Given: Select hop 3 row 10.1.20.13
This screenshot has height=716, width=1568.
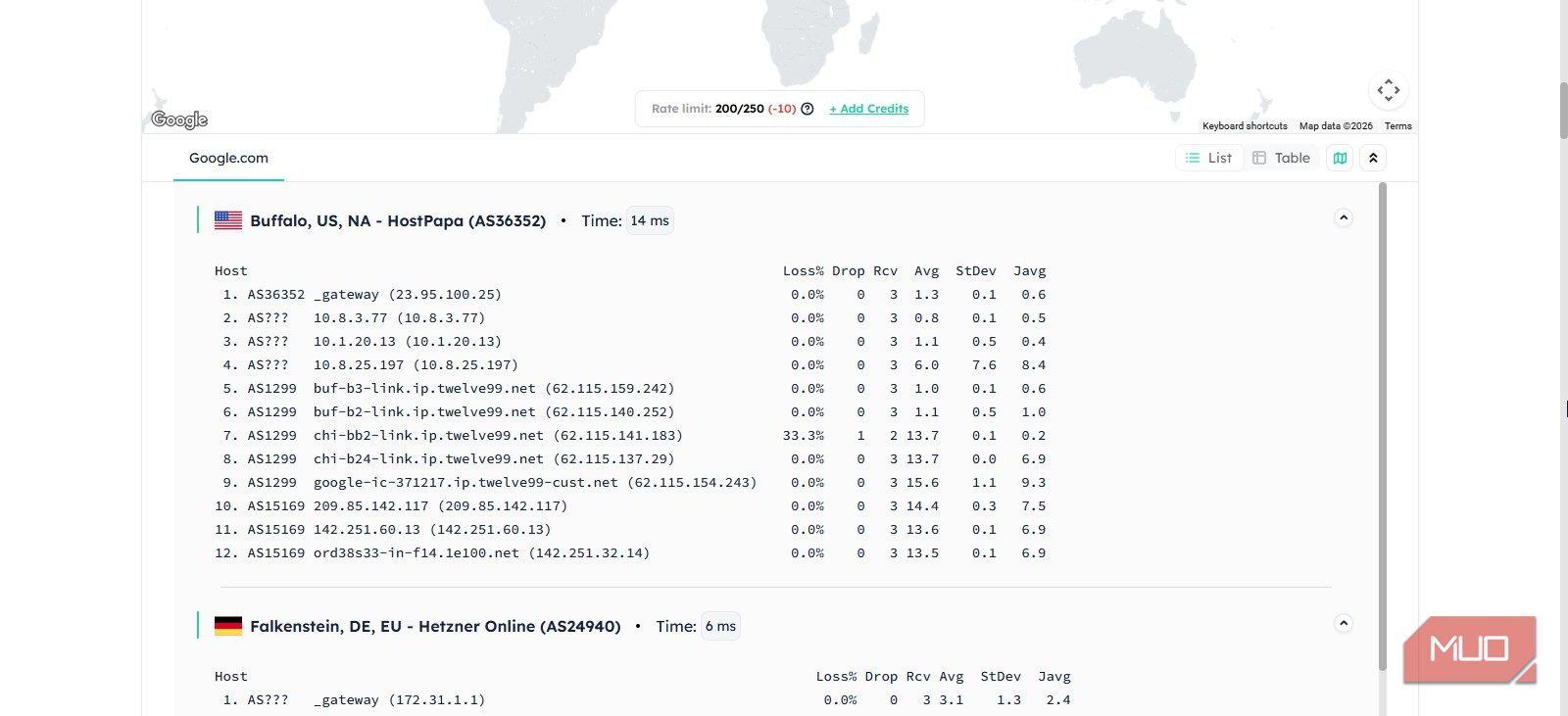Looking at the screenshot, I should 630,342.
